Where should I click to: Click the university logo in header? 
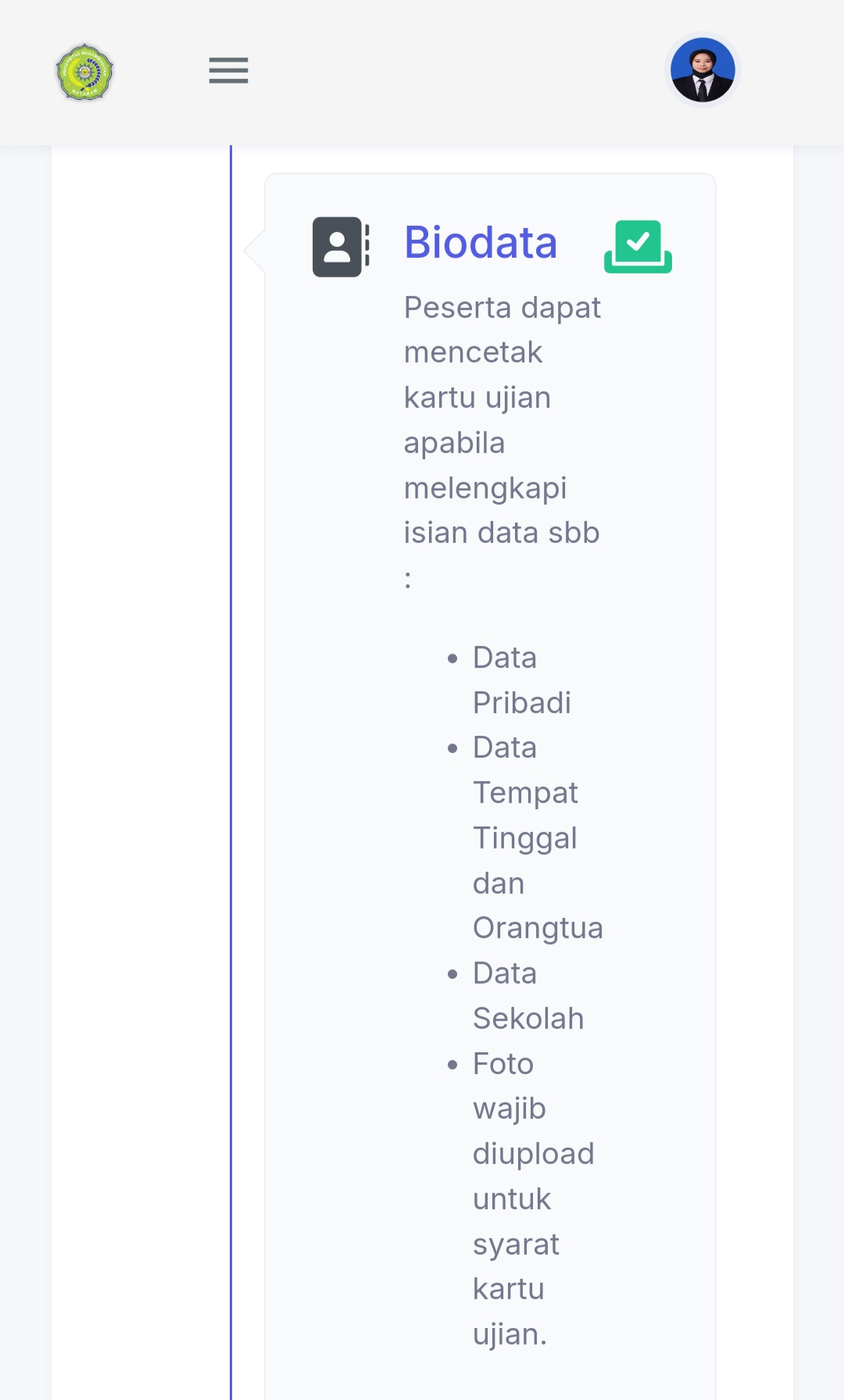point(84,72)
